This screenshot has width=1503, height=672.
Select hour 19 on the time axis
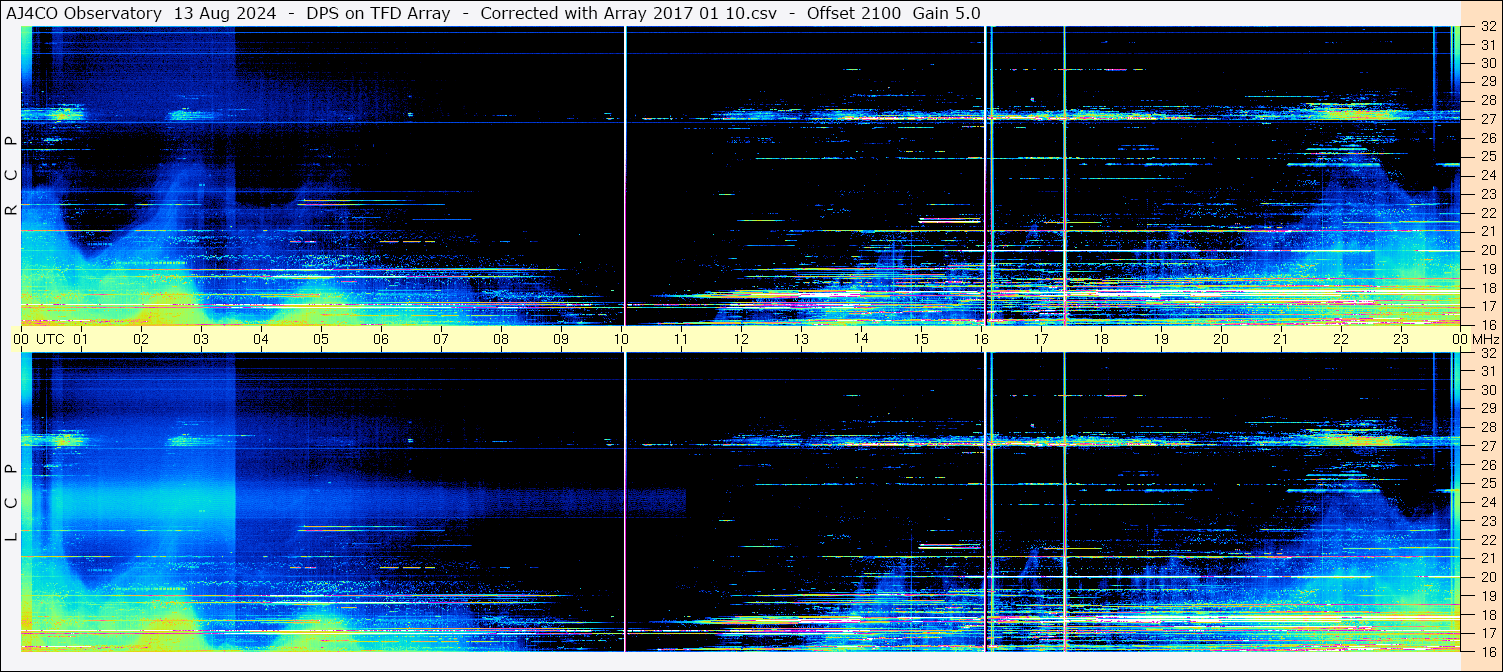1161,339
